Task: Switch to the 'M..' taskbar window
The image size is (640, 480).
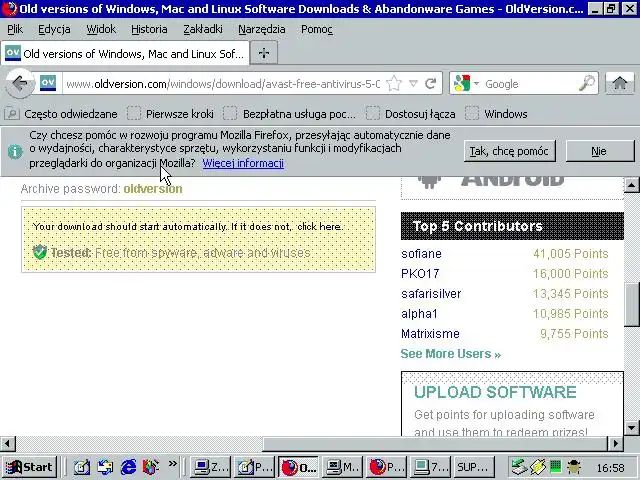Action: 343,467
